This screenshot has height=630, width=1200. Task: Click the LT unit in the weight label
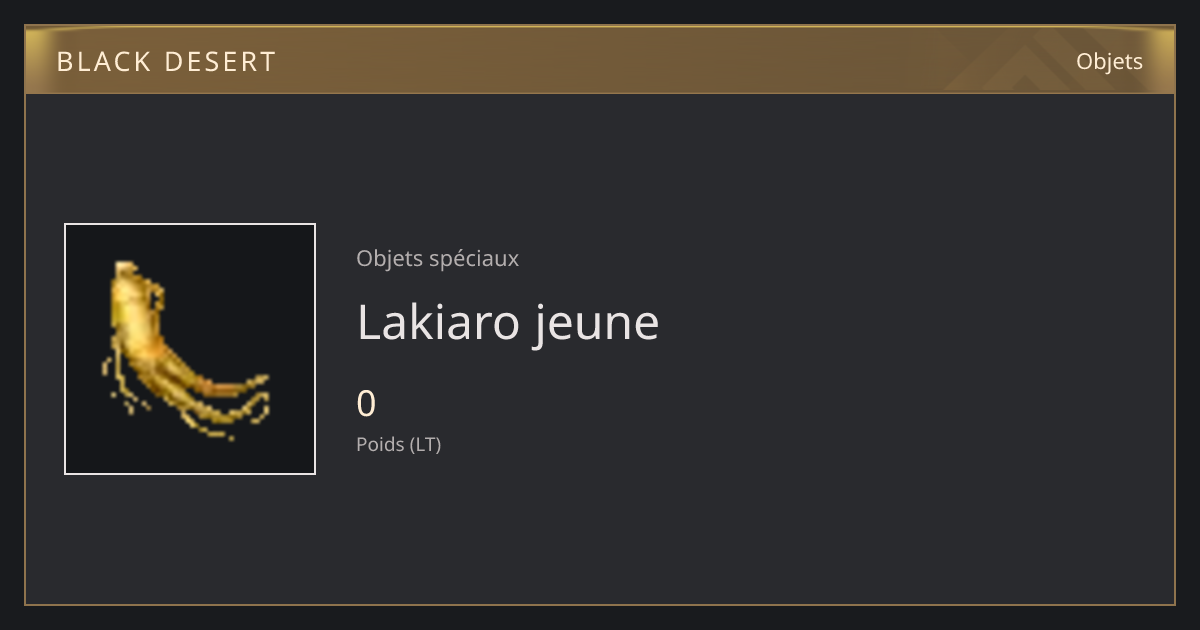coord(425,444)
